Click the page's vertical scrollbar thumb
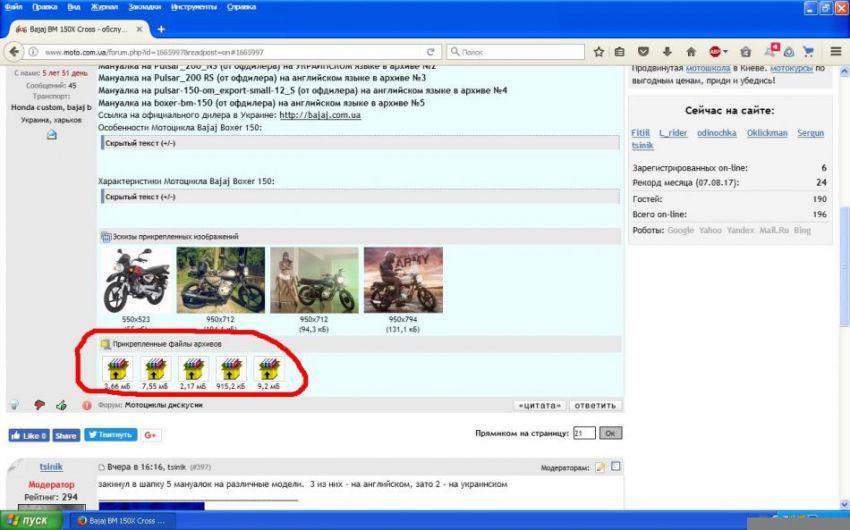This screenshot has width=850, height=530. [844, 267]
